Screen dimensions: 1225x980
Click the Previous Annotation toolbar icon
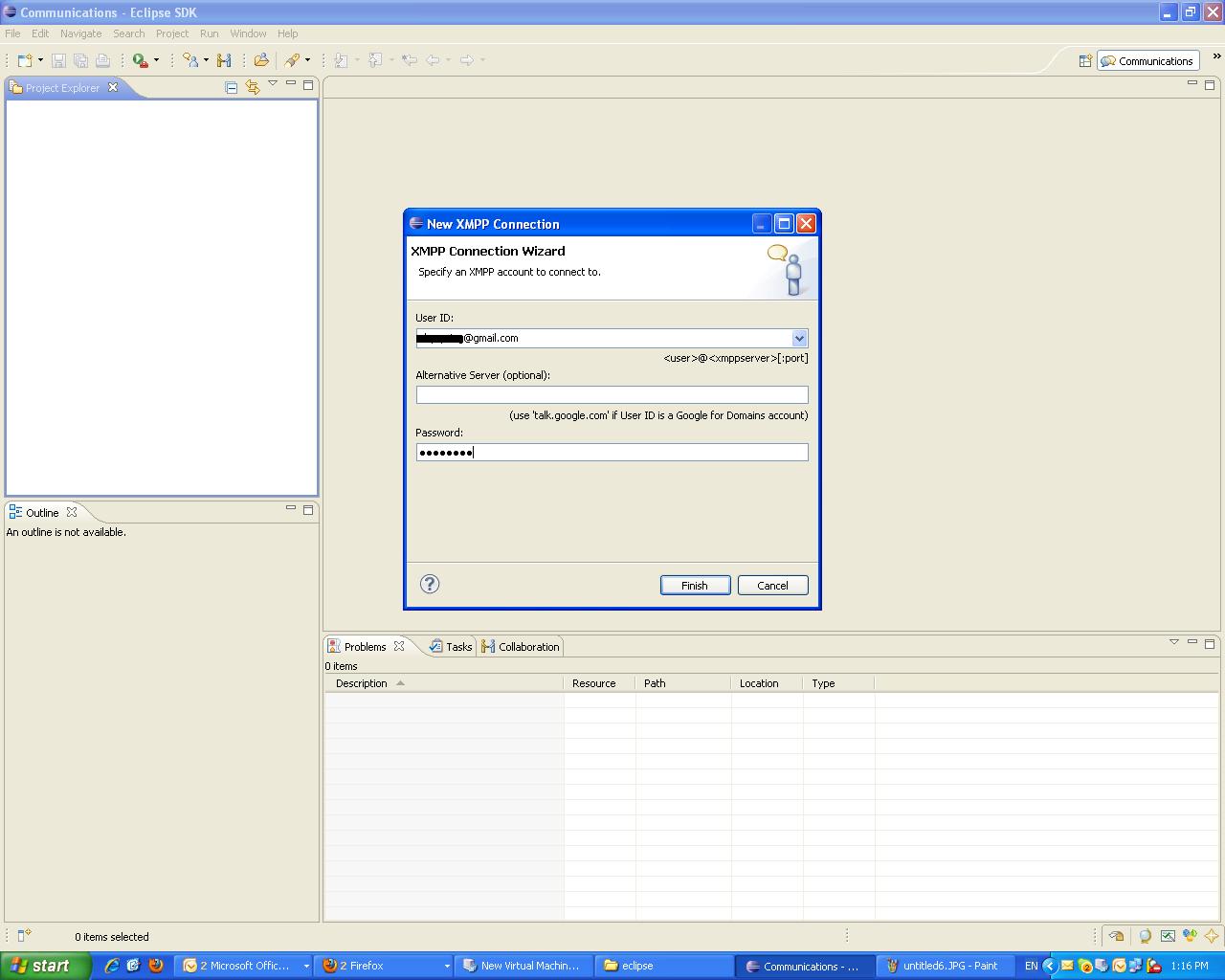pyautogui.click(x=376, y=60)
